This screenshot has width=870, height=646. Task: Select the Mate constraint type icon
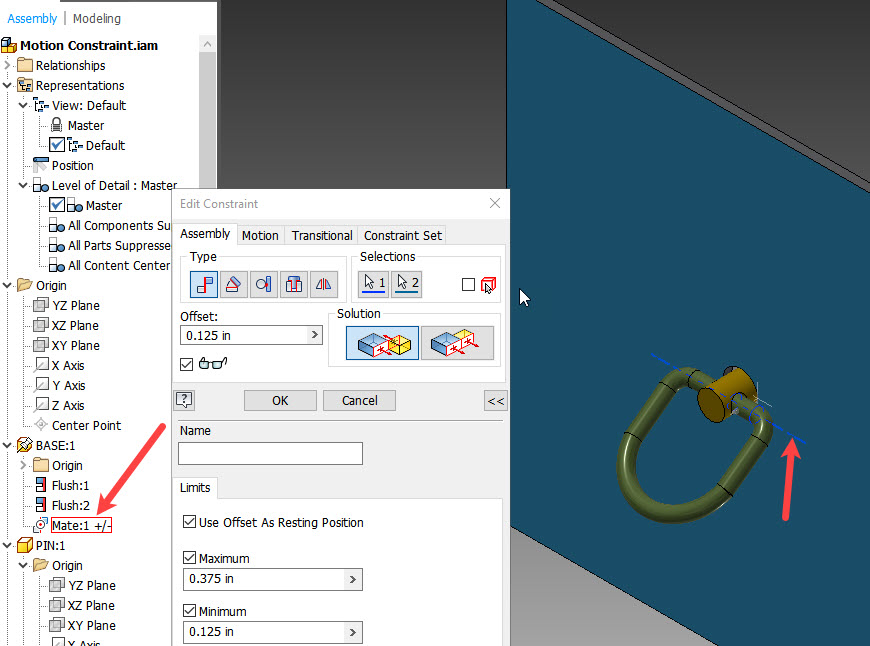(204, 284)
